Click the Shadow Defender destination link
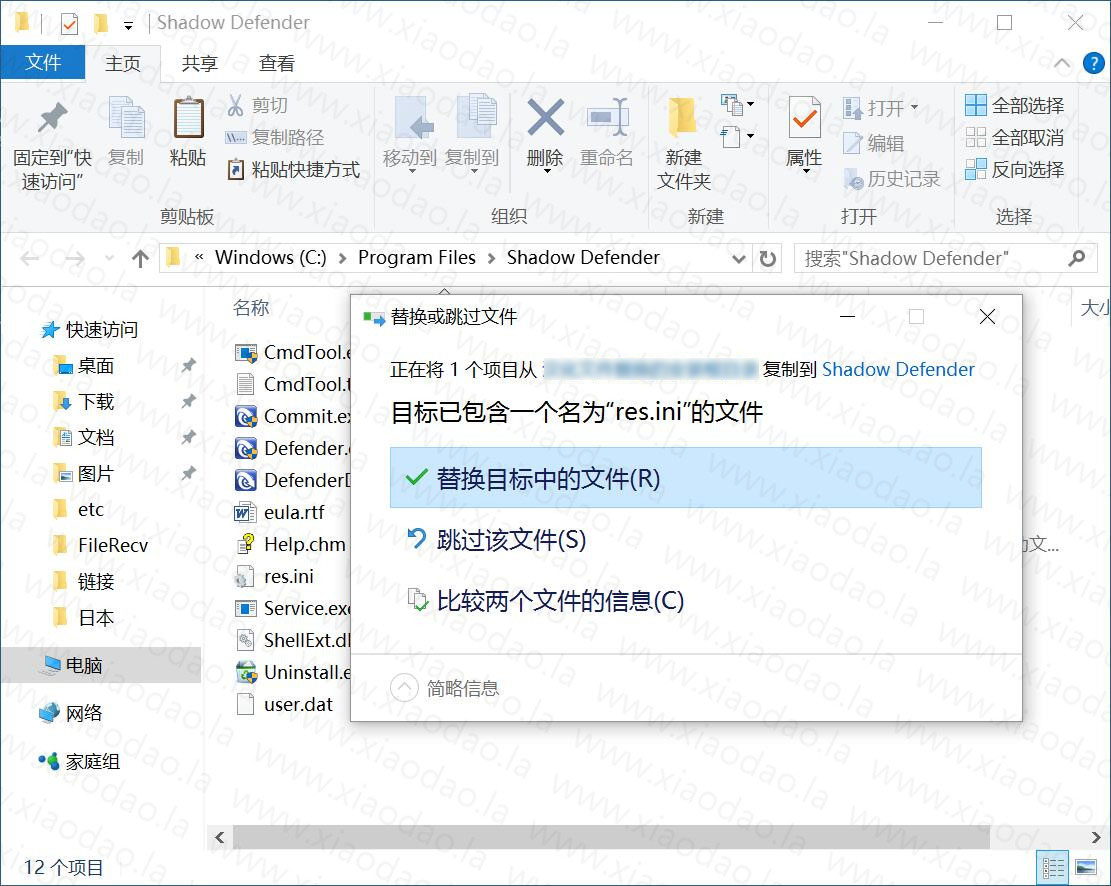 (x=898, y=369)
